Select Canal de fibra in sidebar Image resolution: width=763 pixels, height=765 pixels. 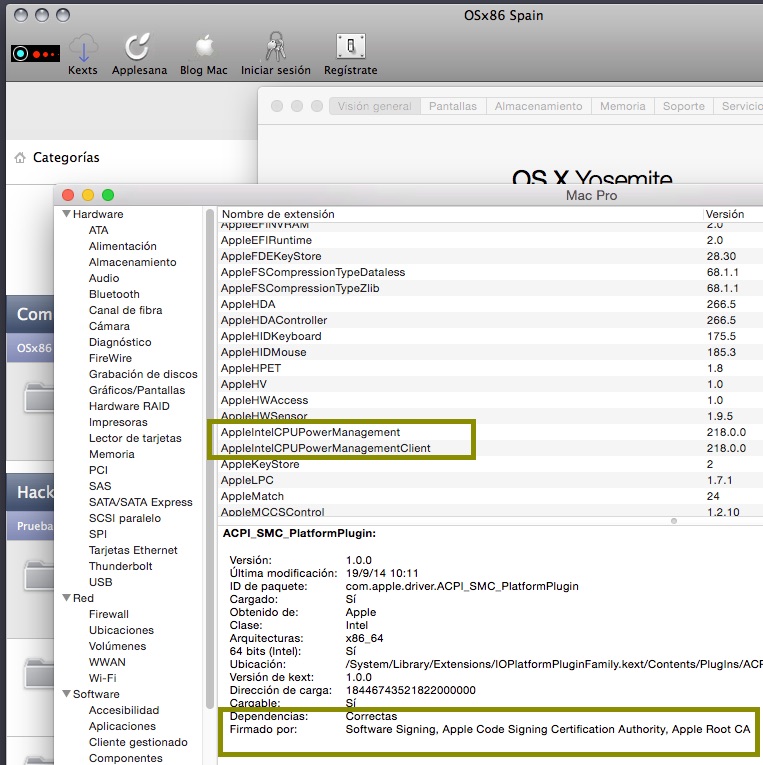coord(125,310)
